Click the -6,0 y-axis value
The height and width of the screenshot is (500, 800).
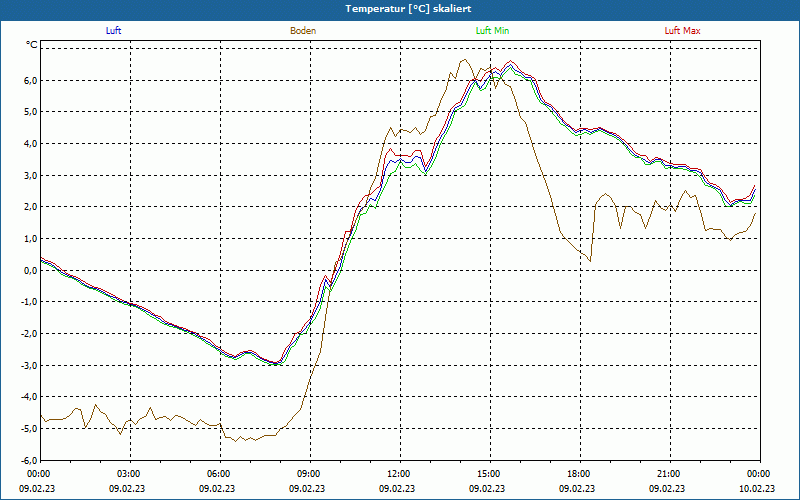click(x=28, y=460)
